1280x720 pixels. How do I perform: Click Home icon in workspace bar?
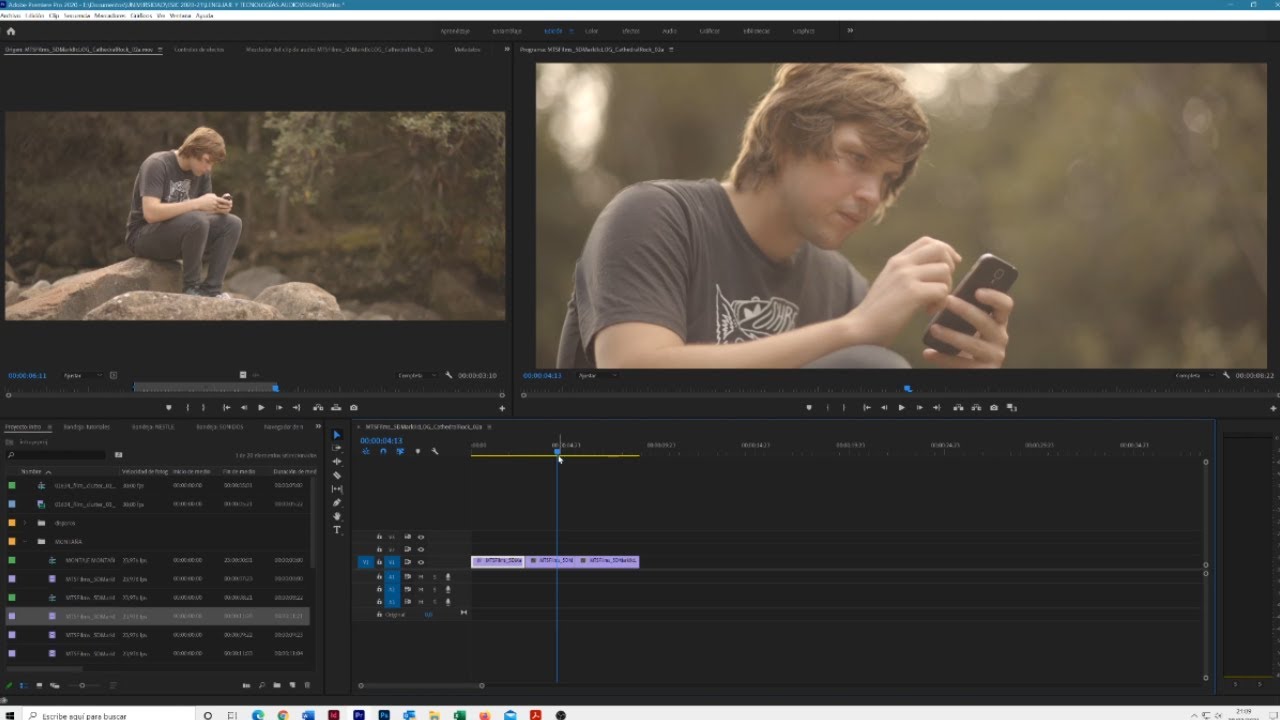[x=11, y=31]
